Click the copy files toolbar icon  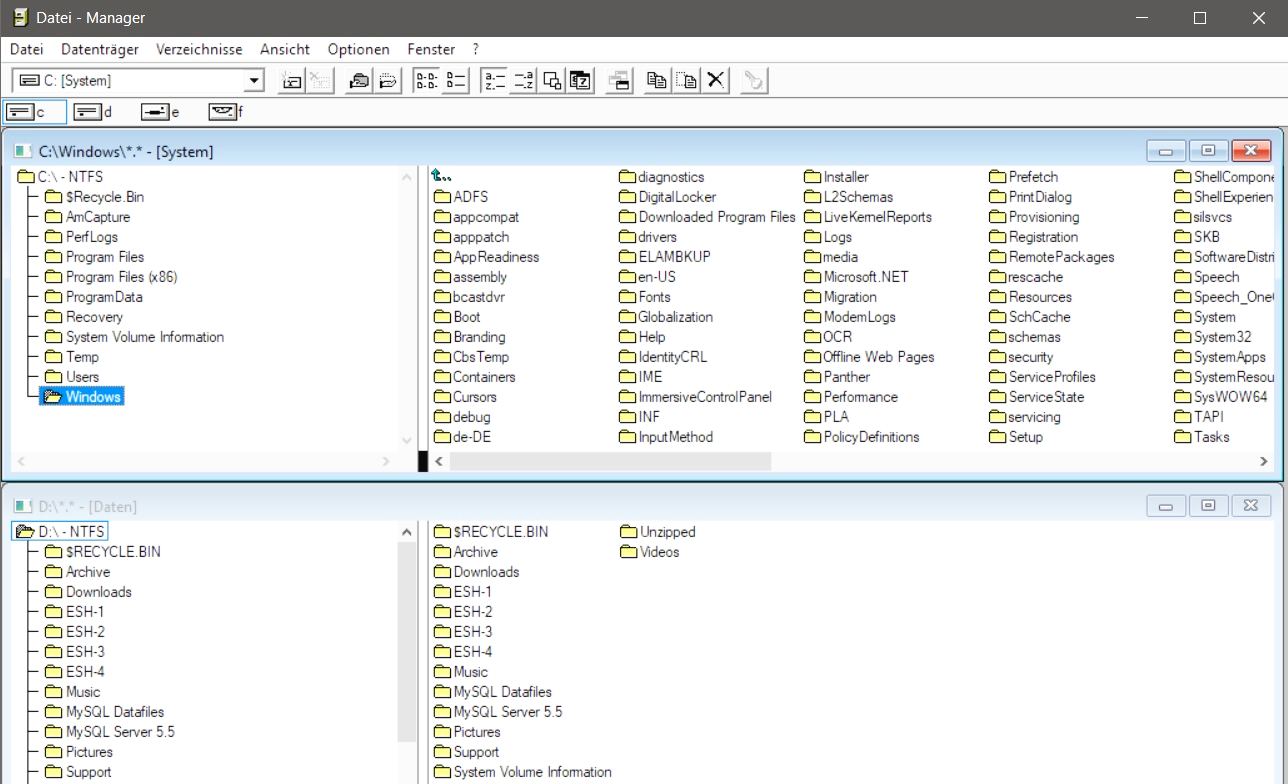[x=657, y=81]
